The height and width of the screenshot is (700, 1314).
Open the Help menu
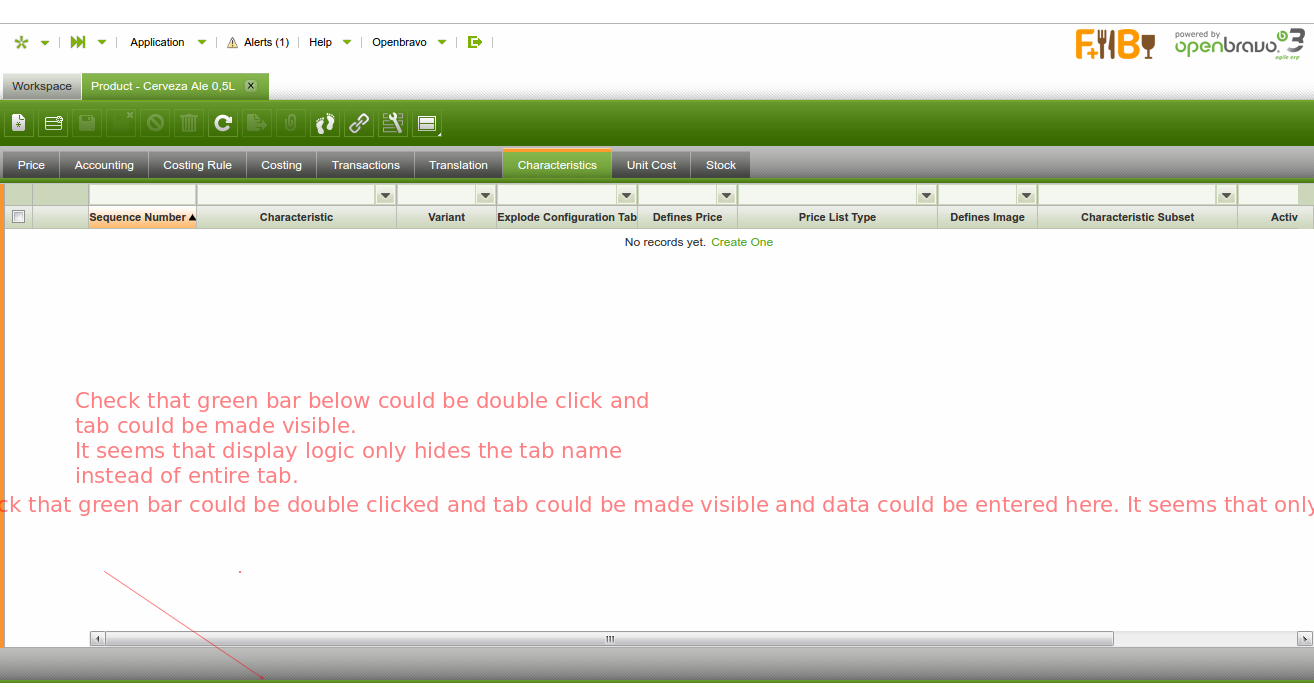point(320,42)
